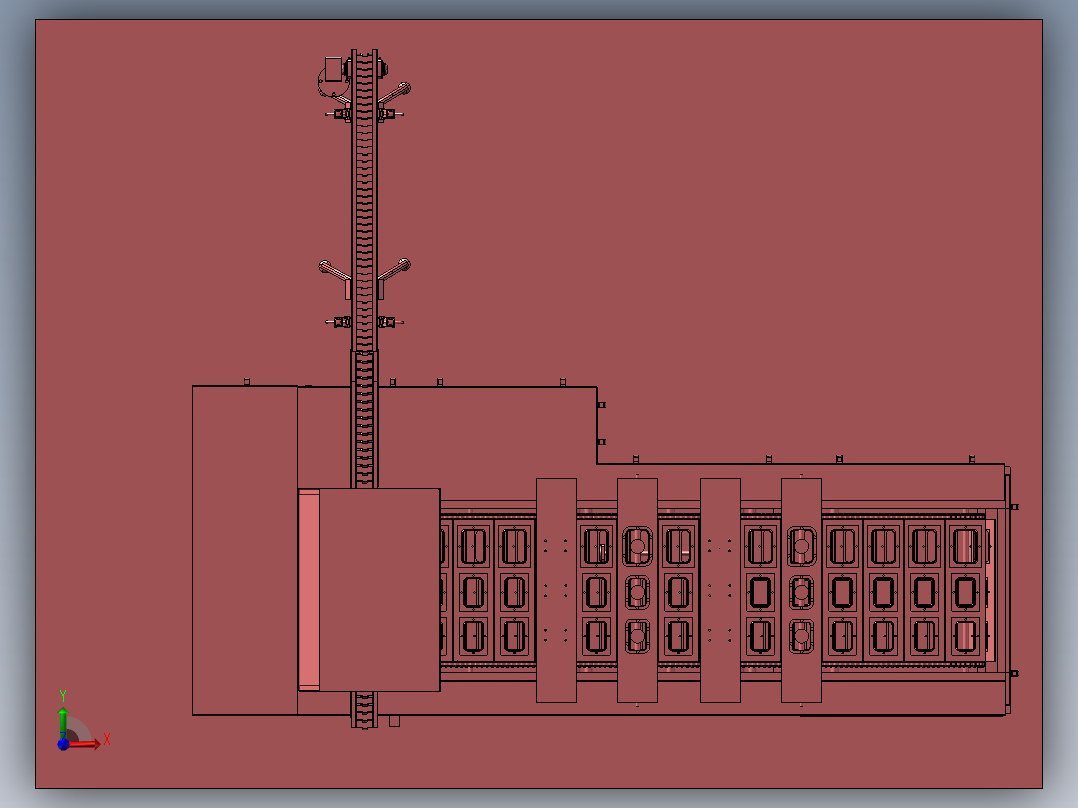The width and height of the screenshot is (1078, 808).
Task: Select the light pink highlighted strip
Action: pos(309,589)
